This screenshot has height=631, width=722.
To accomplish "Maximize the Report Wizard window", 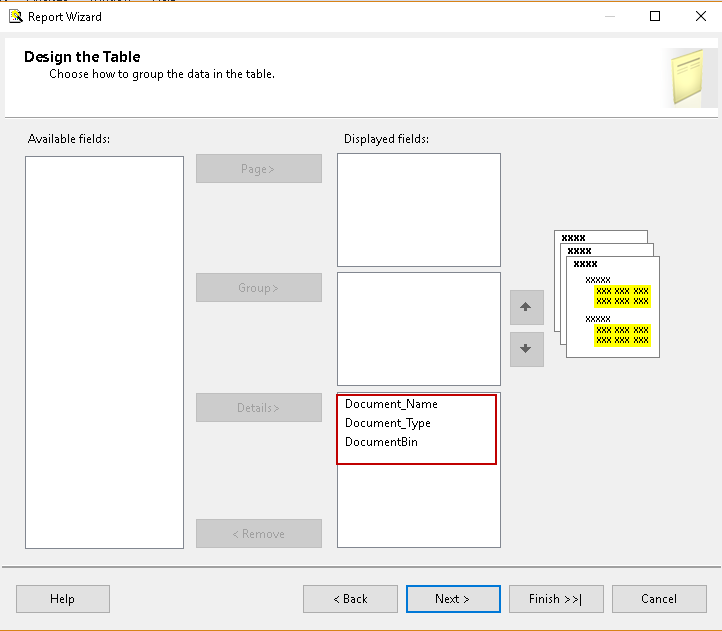I will pos(655,16).
